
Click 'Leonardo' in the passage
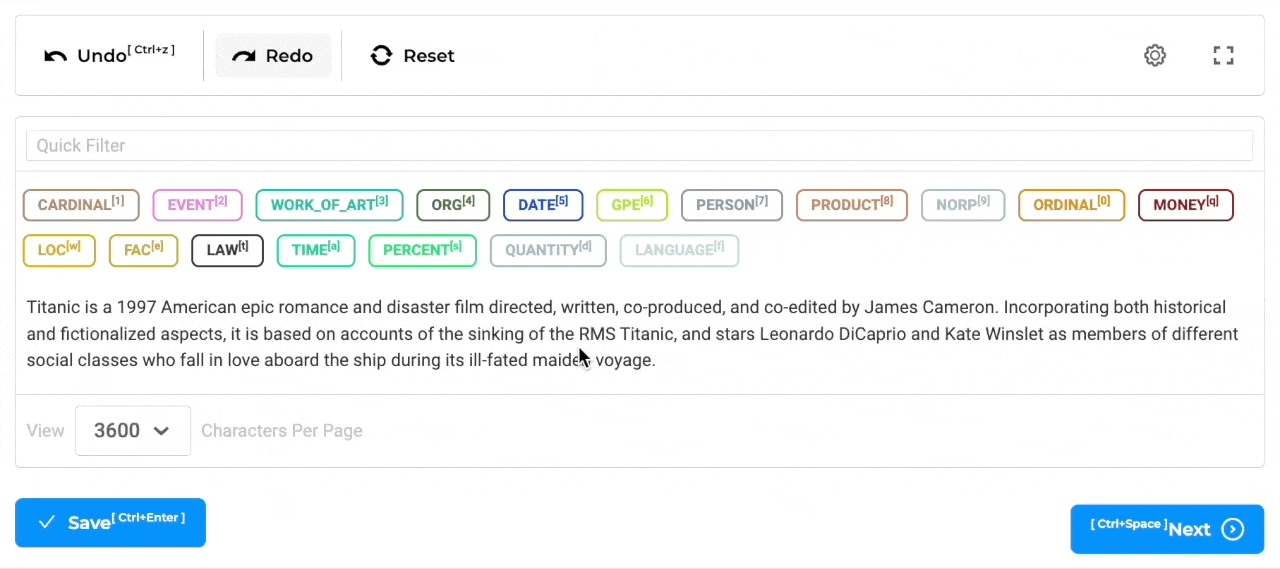point(797,334)
